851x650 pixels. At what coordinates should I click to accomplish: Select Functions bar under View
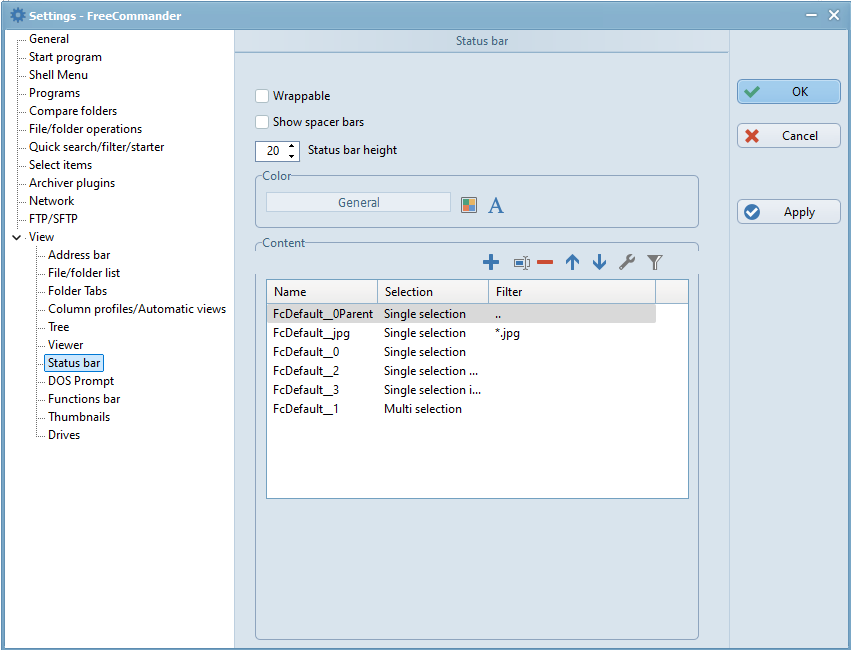[x=84, y=399]
